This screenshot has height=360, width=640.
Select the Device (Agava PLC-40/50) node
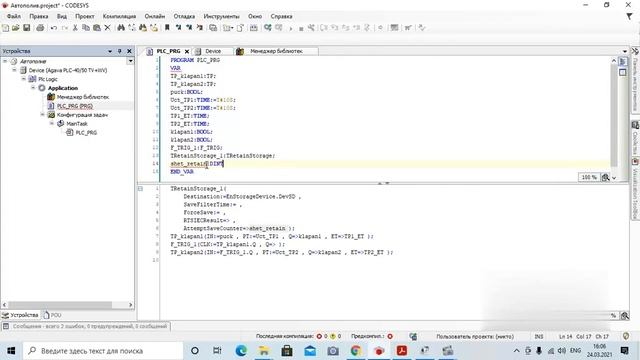(68, 70)
